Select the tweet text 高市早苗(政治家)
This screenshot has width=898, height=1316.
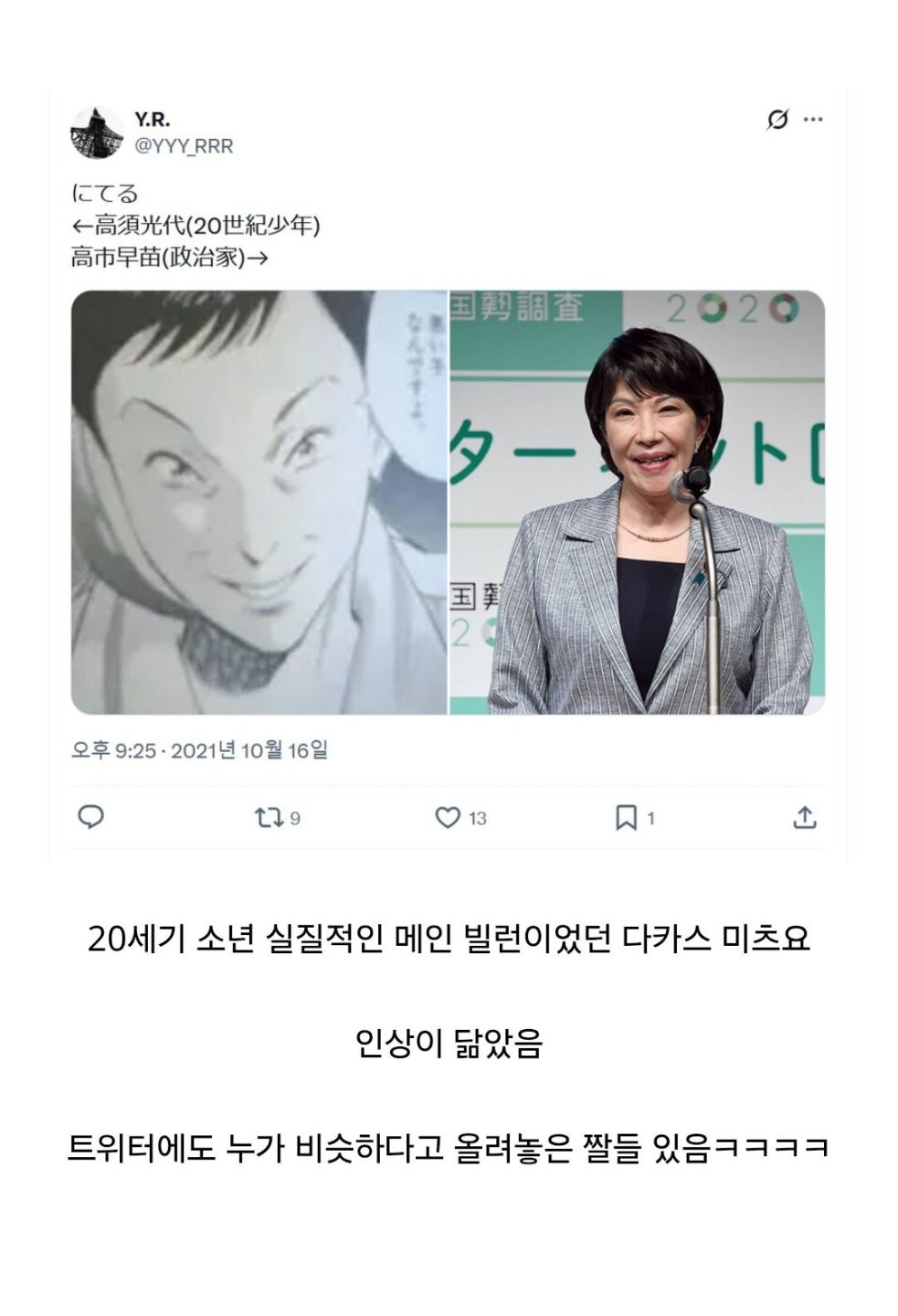click(158, 258)
